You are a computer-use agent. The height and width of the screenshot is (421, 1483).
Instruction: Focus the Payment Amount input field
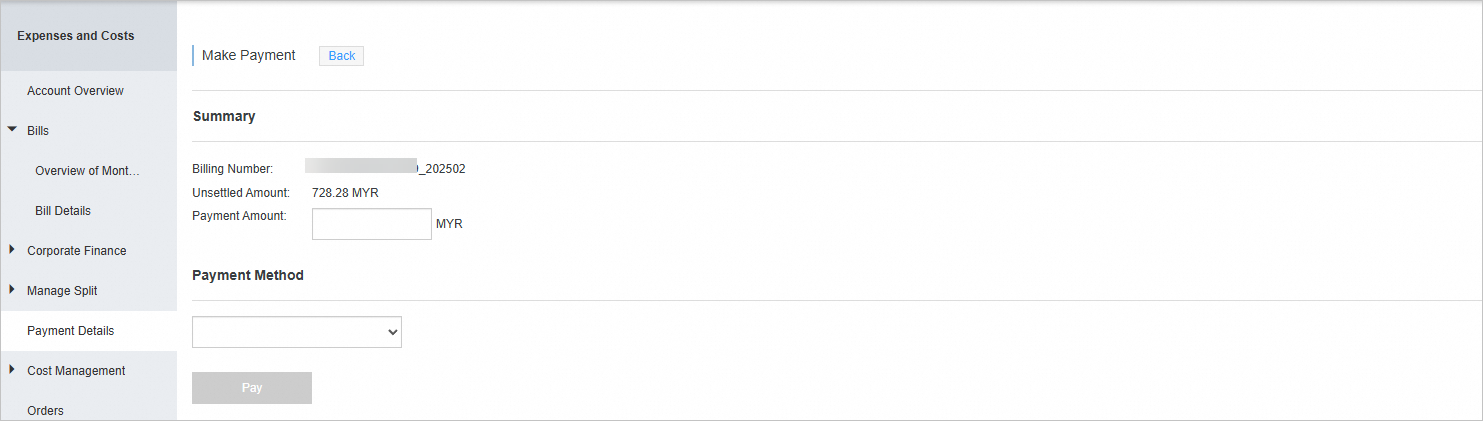pyautogui.click(x=372, y=224)
